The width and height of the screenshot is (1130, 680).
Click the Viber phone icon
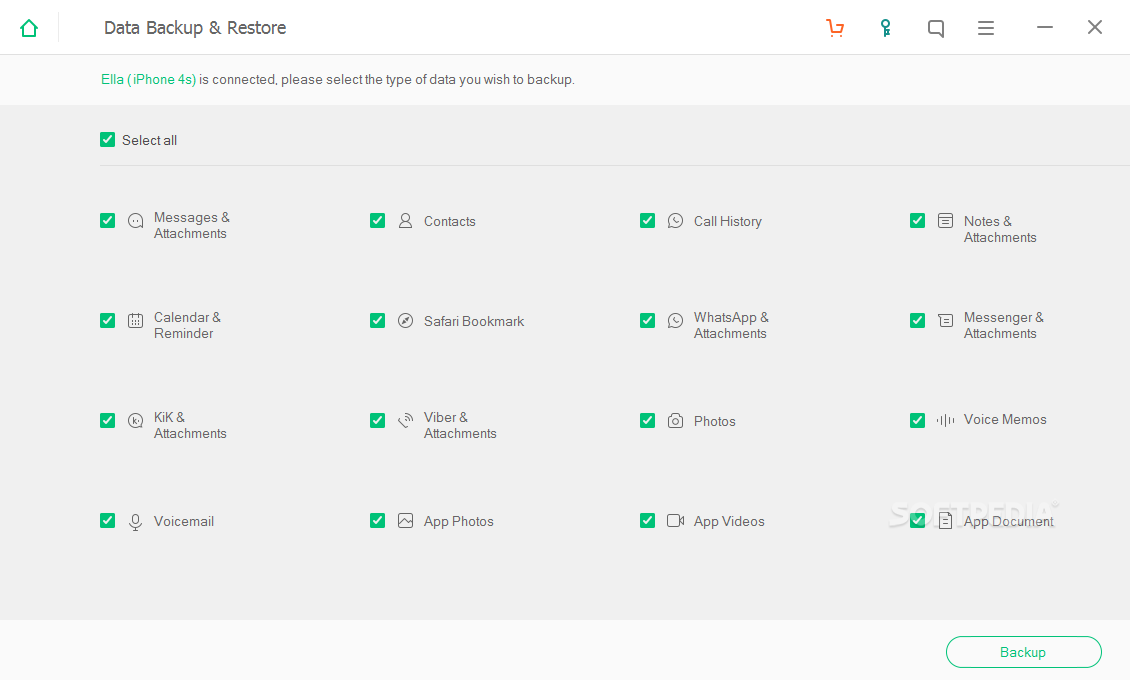tap(406, 420)
